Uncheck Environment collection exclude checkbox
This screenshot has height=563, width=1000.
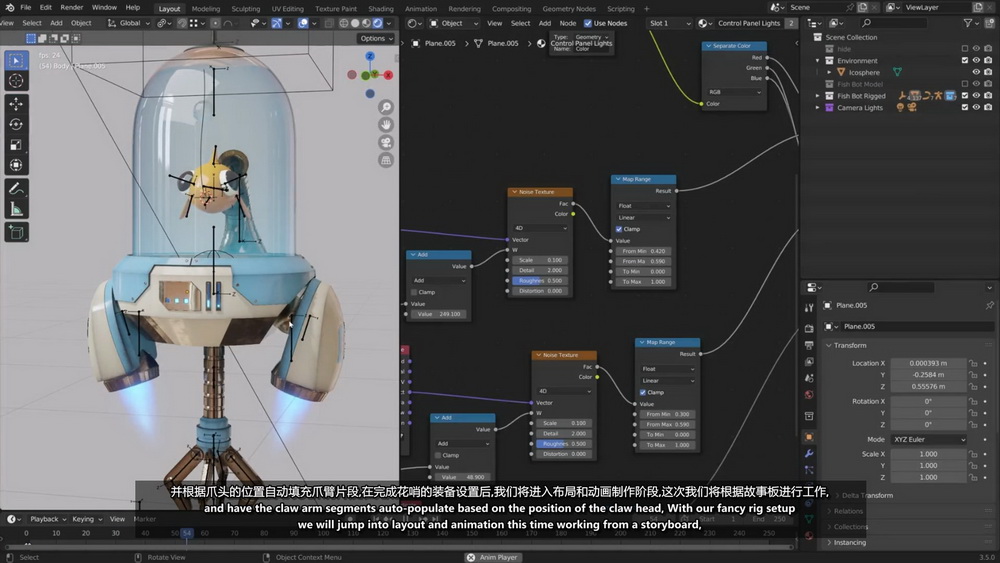965,61
